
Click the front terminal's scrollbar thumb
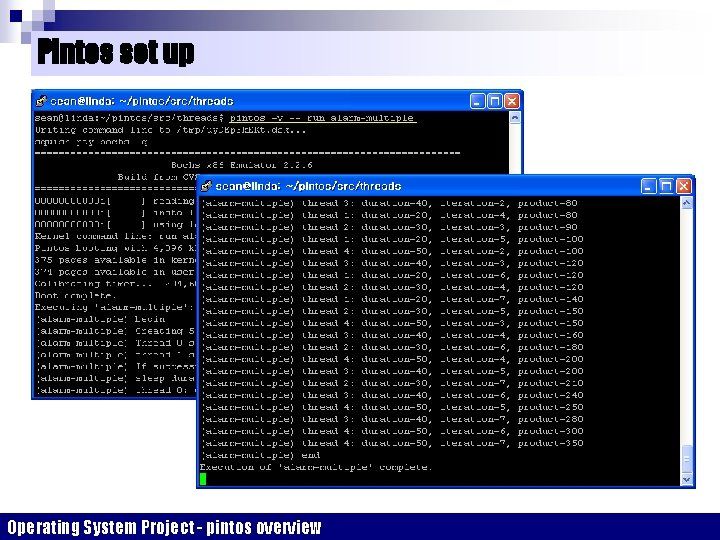pyautogui.click(x=686, y=459)
